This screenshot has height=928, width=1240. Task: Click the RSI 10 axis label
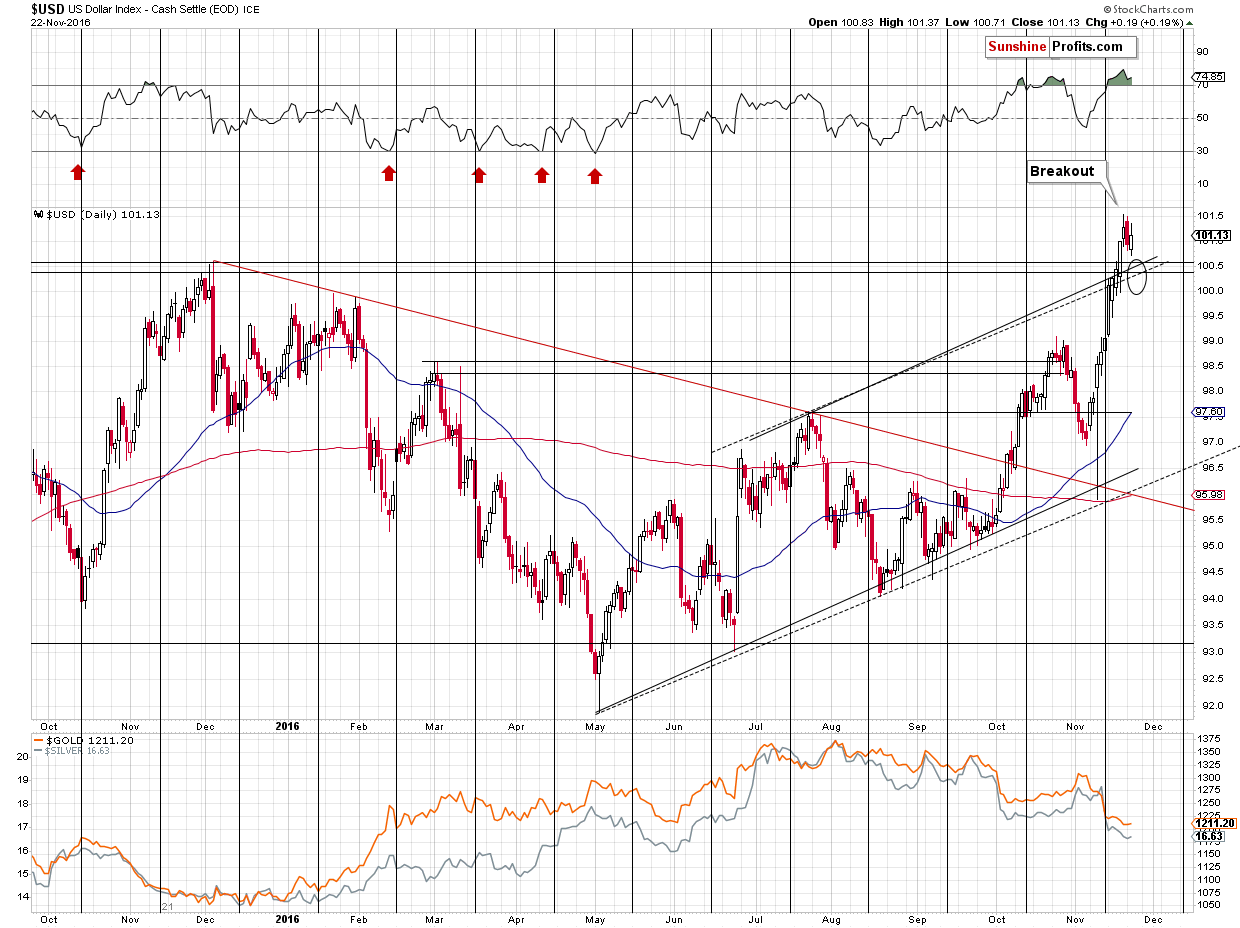(x=1203, y=184)
